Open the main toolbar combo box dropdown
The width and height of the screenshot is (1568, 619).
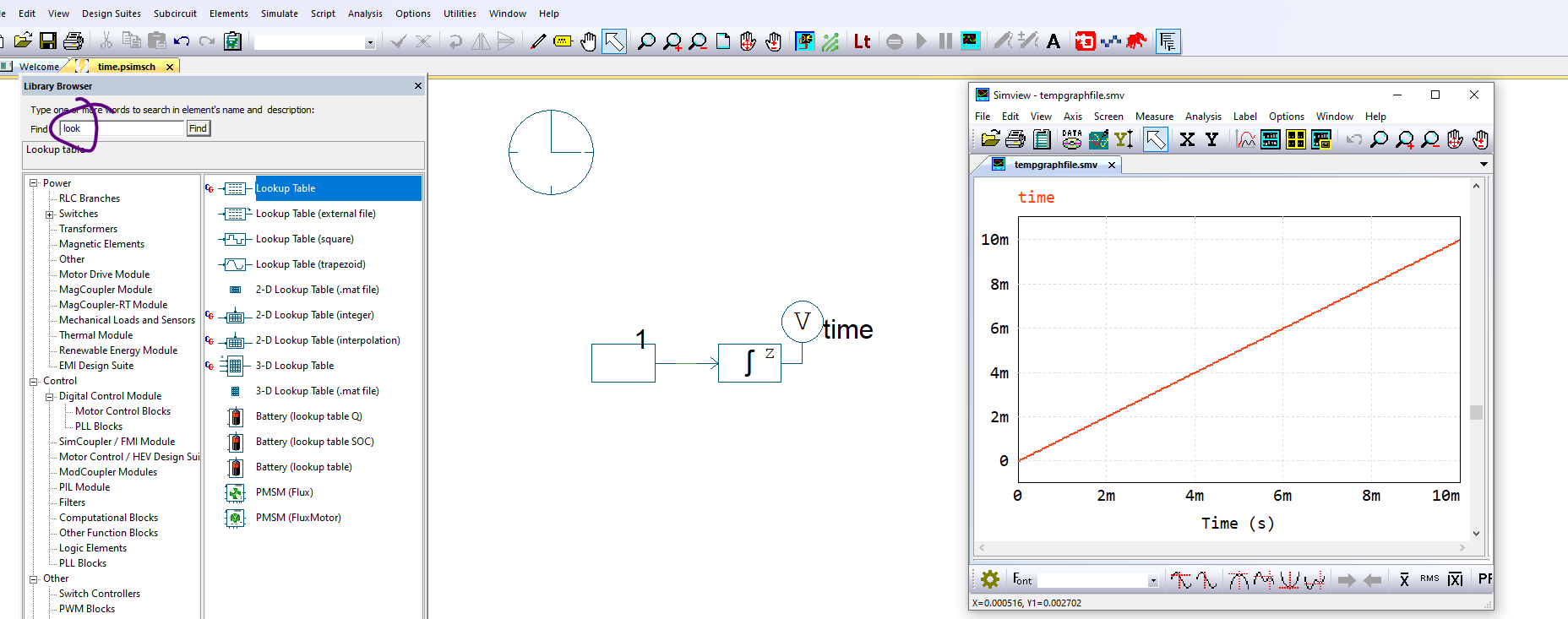point(369,42)
